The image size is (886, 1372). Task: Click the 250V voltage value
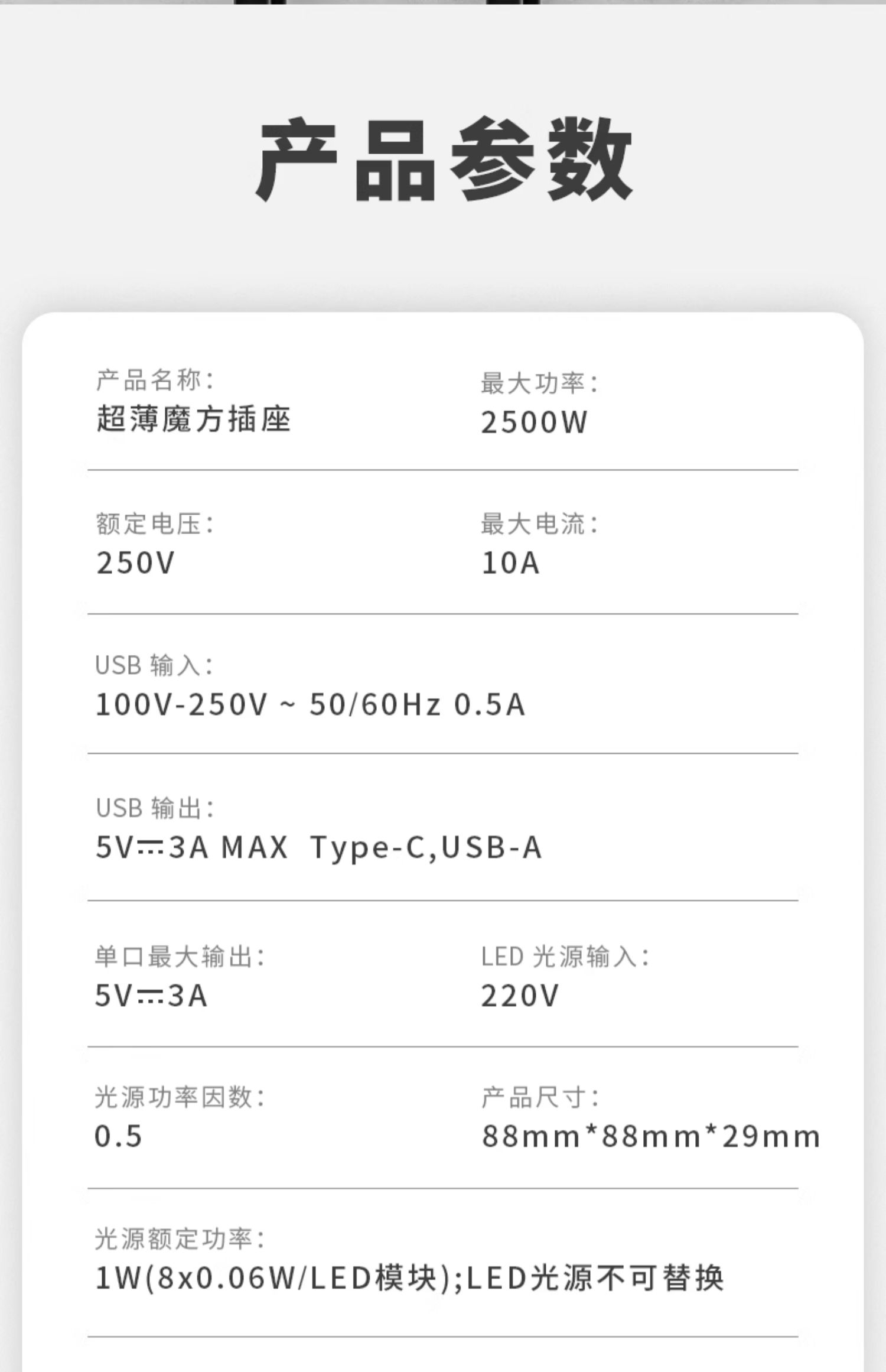click(x=135, y=562)
